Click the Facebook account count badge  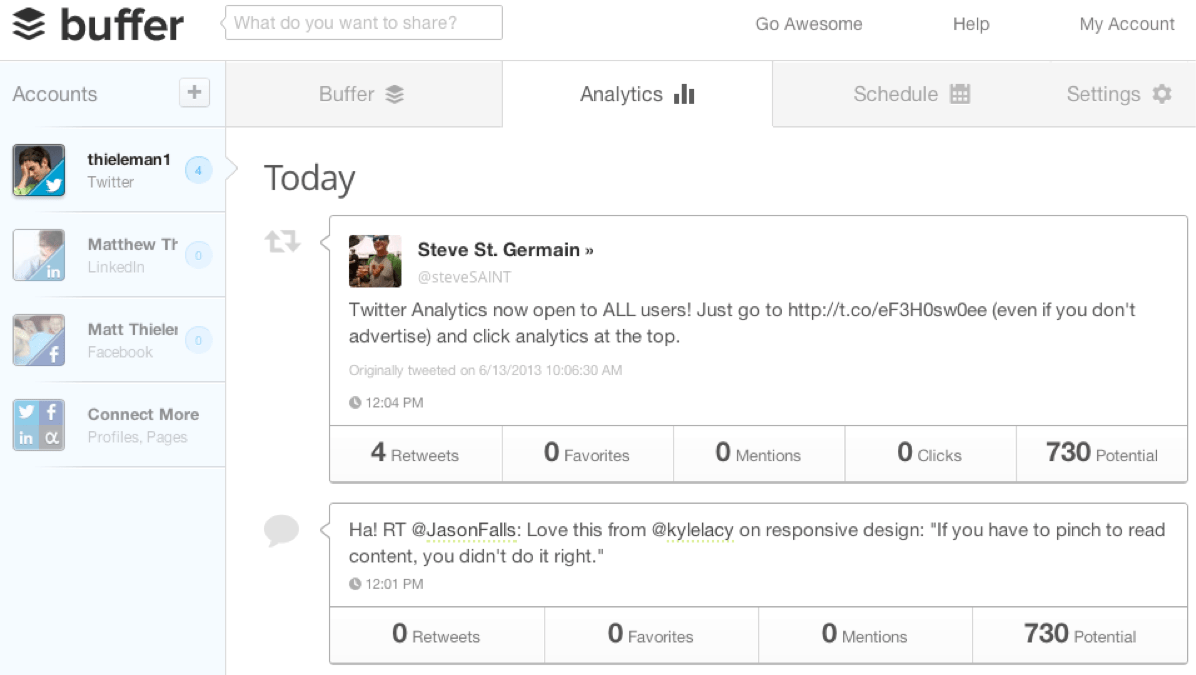tap(198, 340)
